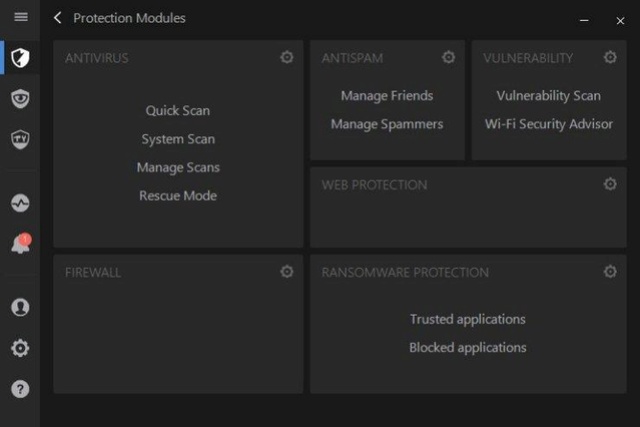Screen dimensions: 640x427
Task: Open Trusted applications list
Action: pos(468,319)
